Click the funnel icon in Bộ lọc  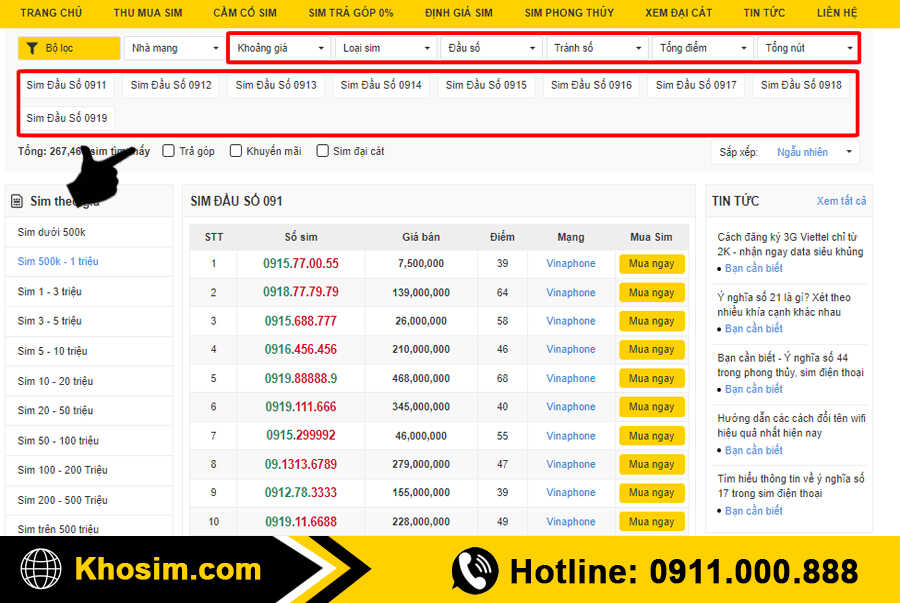click(x=32, y=48)
